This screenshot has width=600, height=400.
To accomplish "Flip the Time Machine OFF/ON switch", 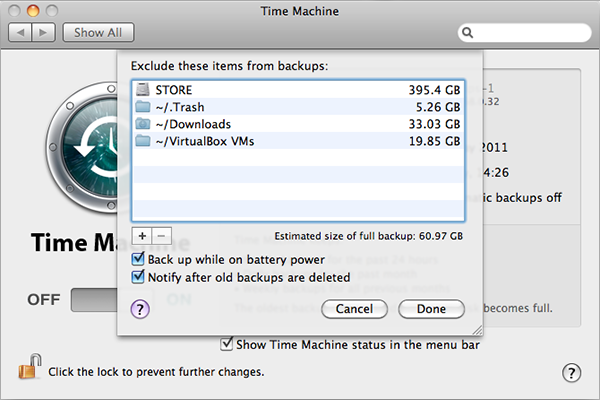I will 94,300.
